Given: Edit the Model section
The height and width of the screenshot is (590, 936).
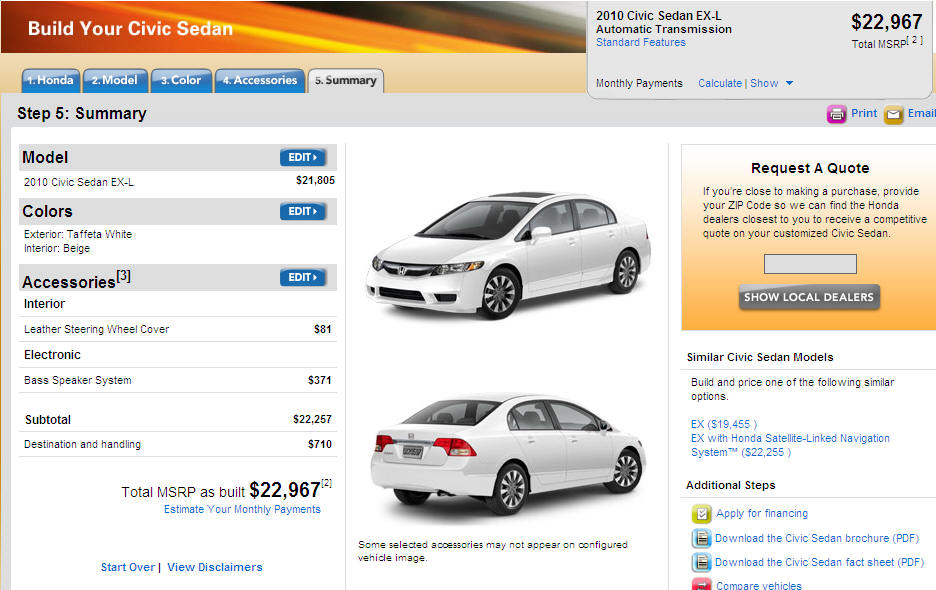Looking at the screenshot, I should pos(303,157).
